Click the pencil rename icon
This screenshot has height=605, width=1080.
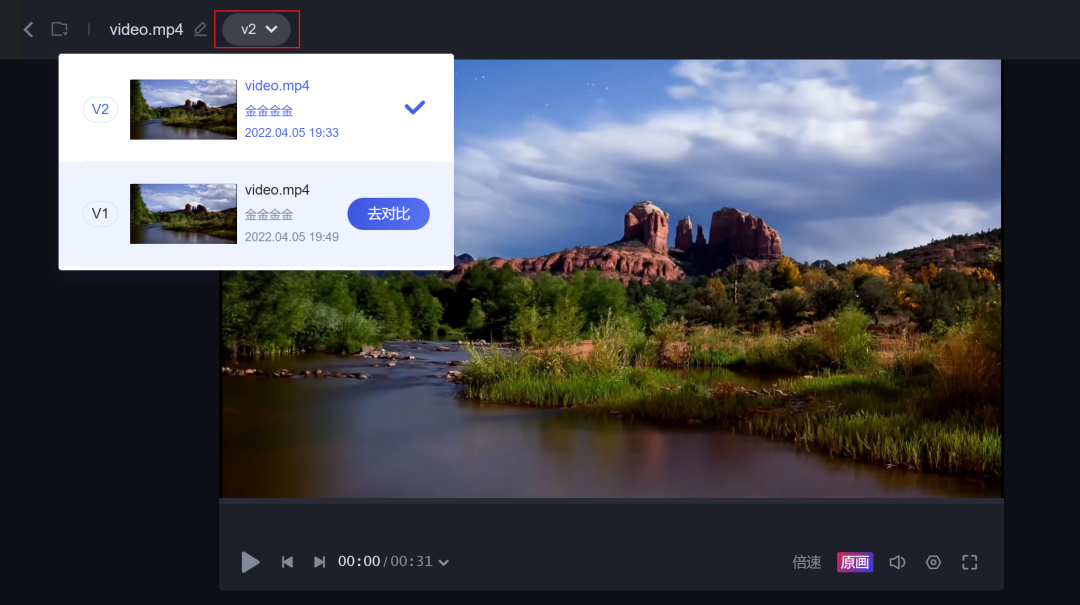click(x=200, y=30)
